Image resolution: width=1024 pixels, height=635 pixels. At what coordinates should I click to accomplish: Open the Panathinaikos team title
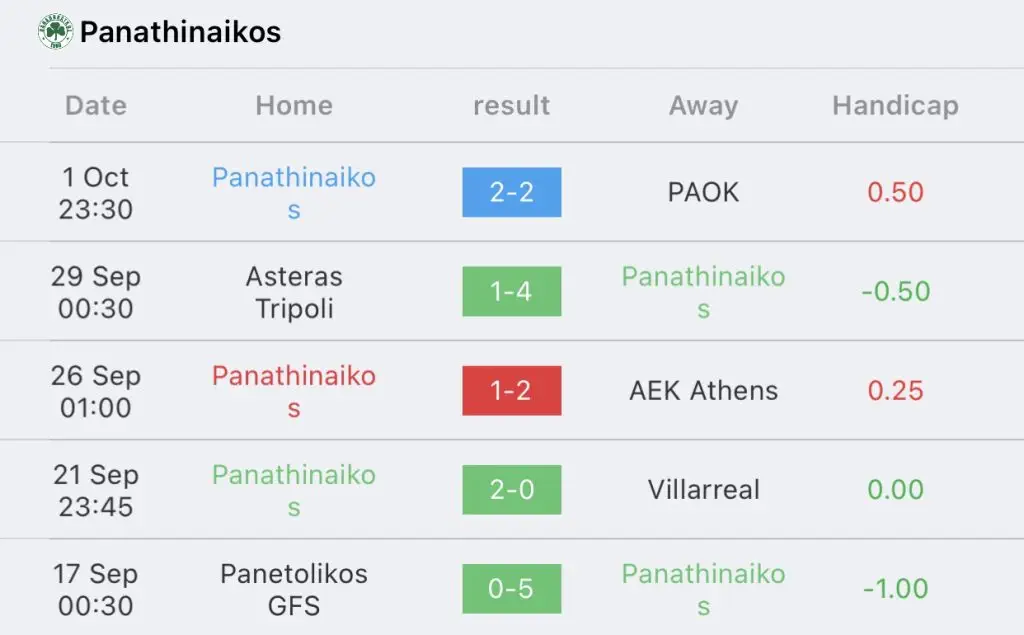tap(180, 32)
